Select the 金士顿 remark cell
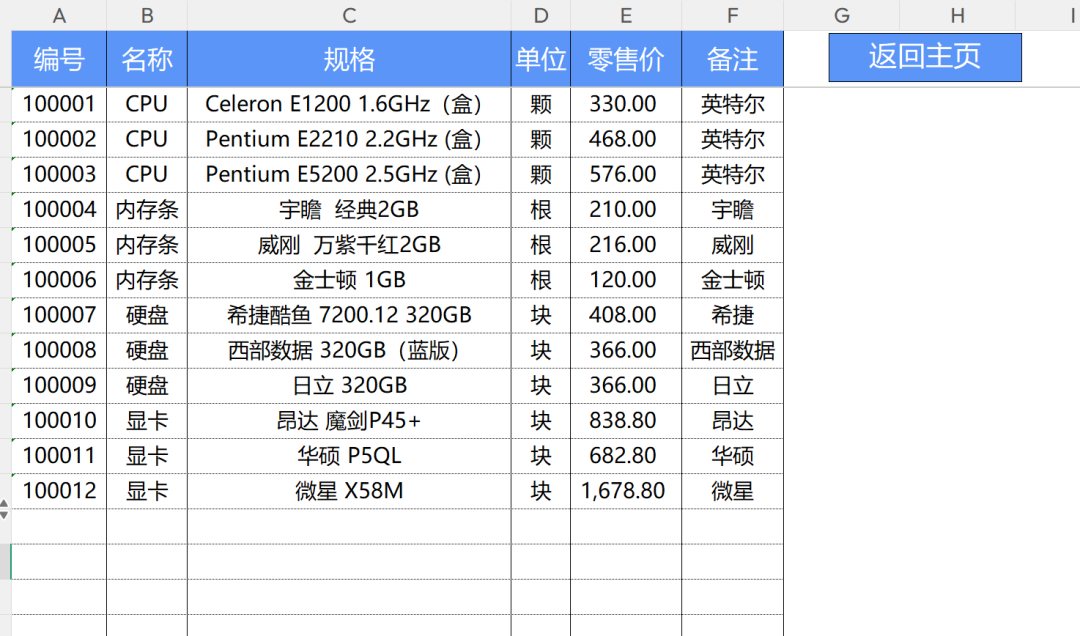 pos(732,280)
